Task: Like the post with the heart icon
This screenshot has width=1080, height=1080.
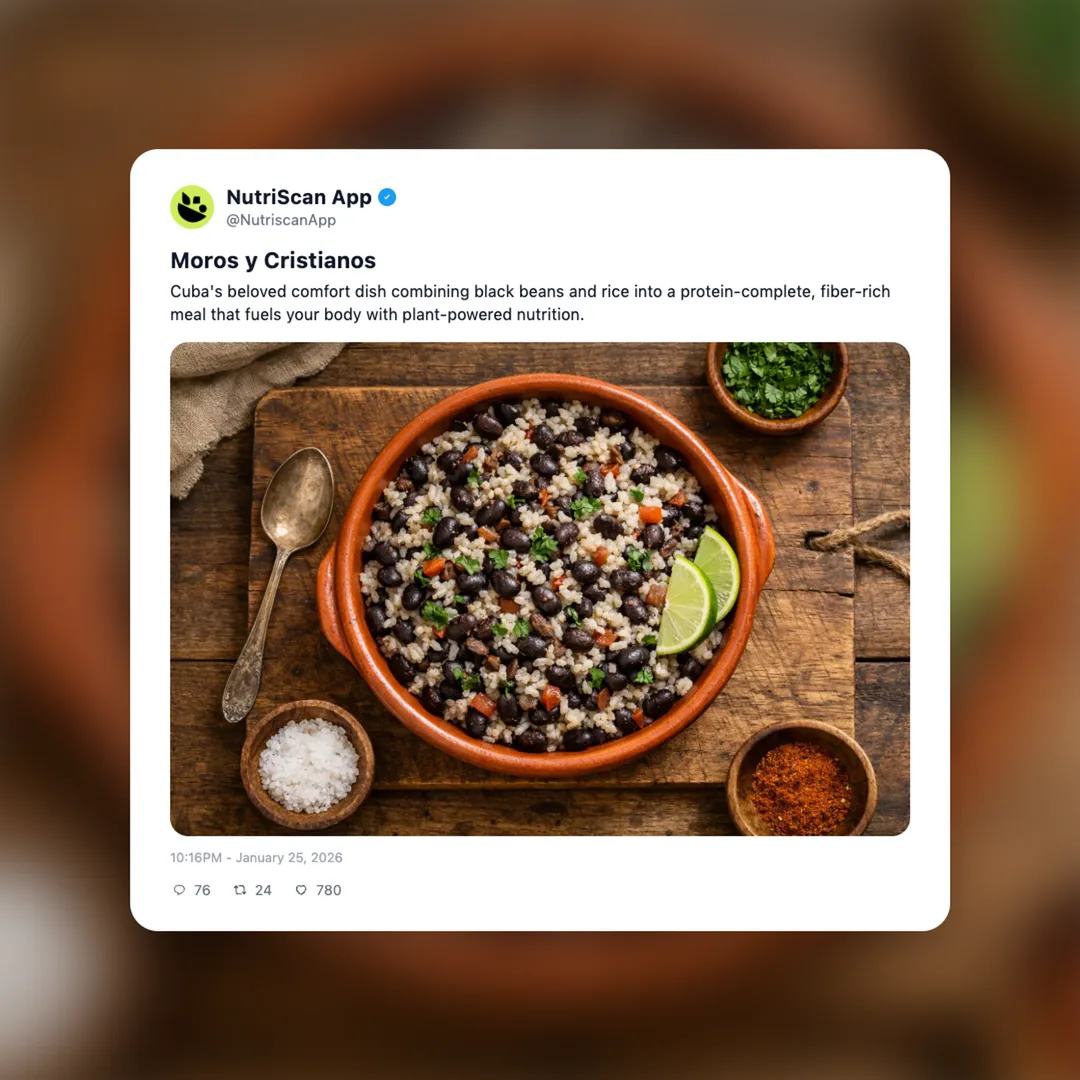Action: pos(301,890)
